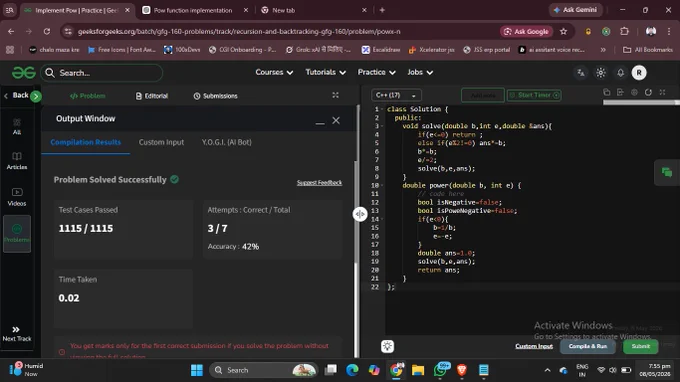Screen dimensions: 680x382
Task: Click the editor file export icon
Action: pos(620,92)
